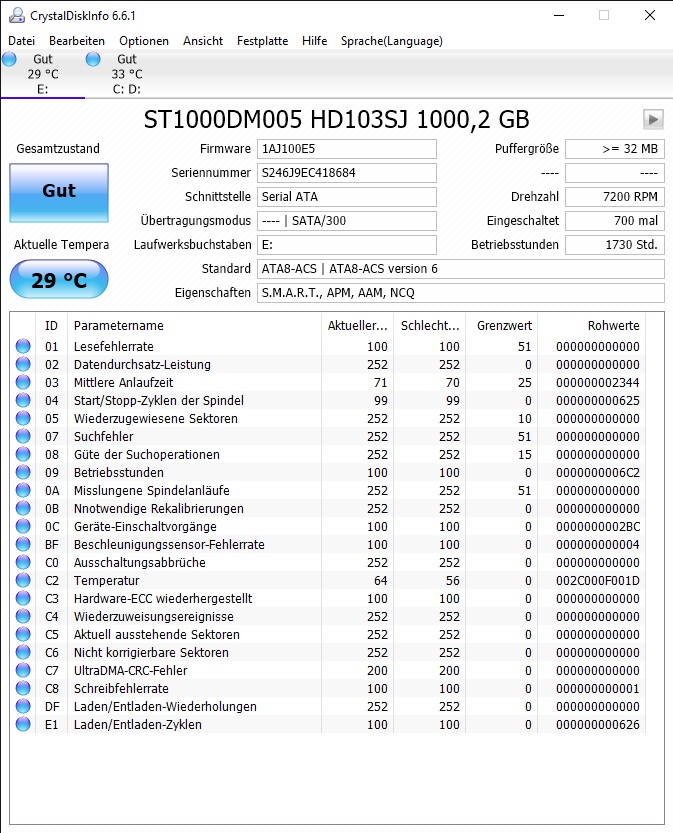Screen dimensions: 673x833
Task: Click the Laufwerksbuchstaben field E:
Action: pos(347,244)
